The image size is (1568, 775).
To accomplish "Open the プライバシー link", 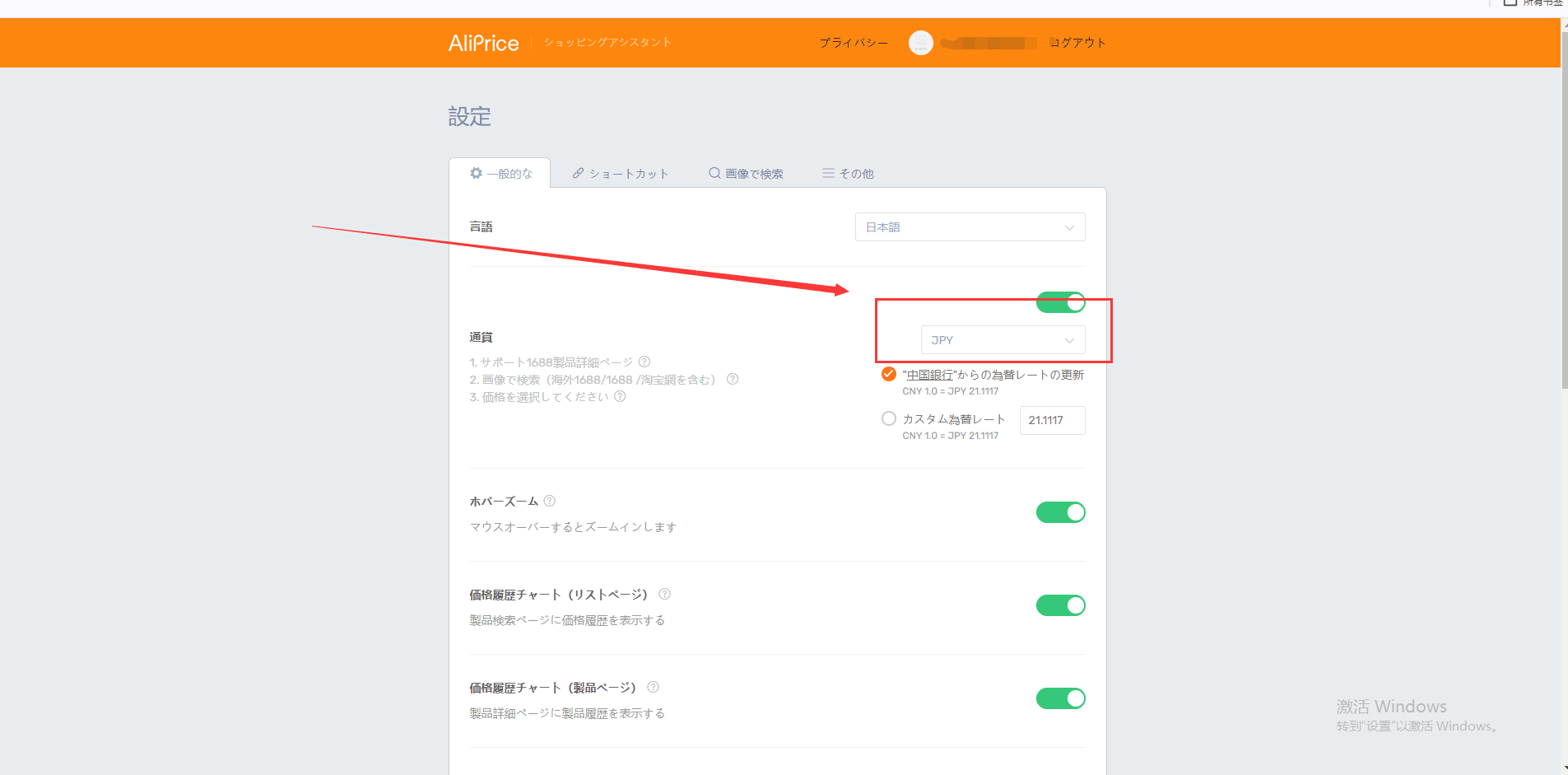I will click(x=854, y=43).
